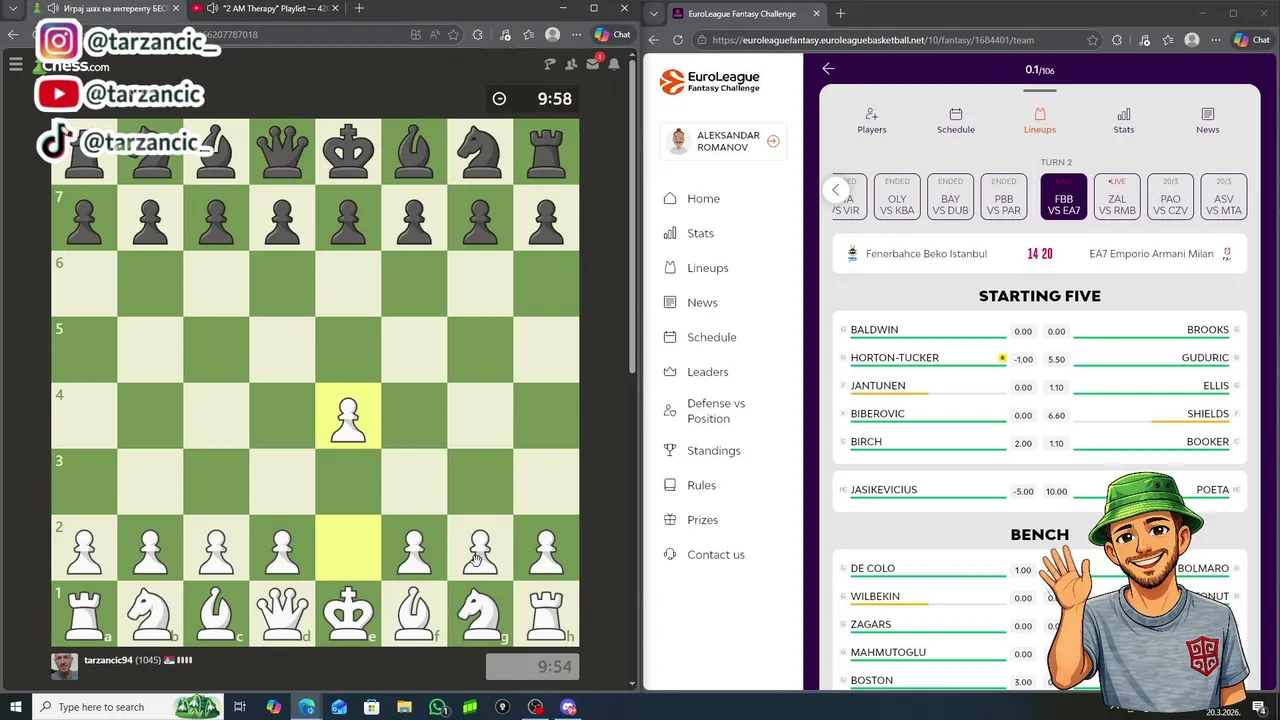The image size is (1280, 720).
Task: Select the white queen on d1
Action: pos(282,613)
